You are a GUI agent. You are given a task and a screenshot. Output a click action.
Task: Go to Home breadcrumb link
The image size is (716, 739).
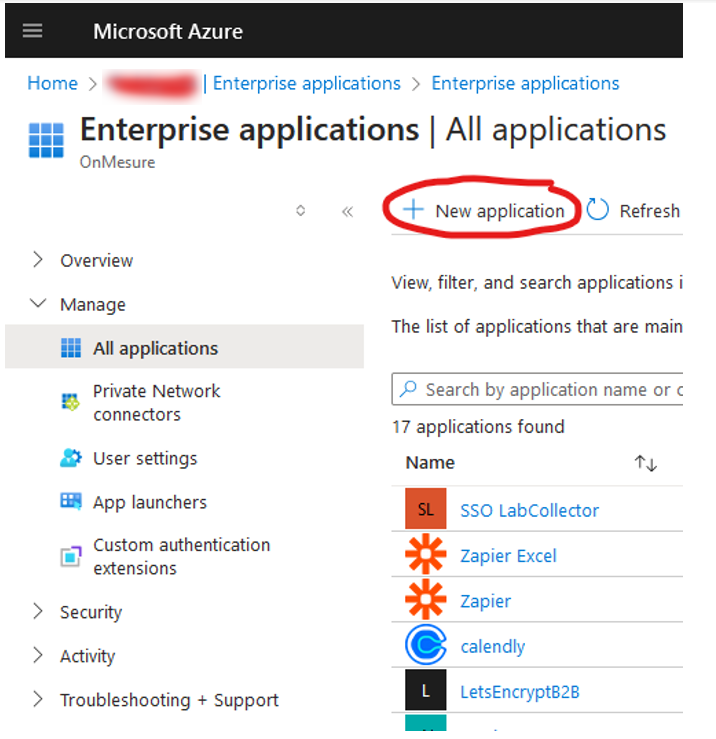(x=52, y=83)
